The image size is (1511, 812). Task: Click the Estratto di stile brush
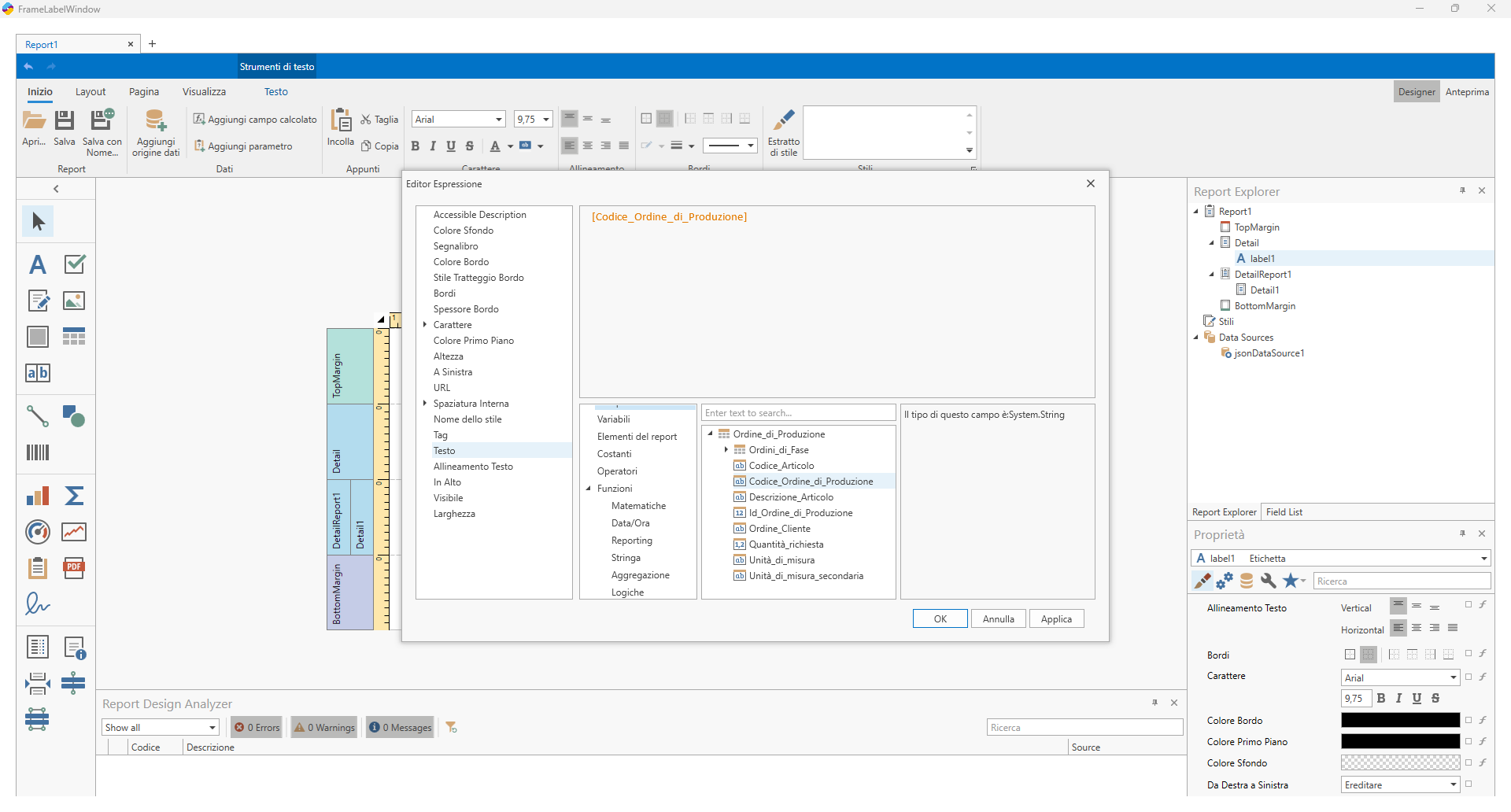pyautogui.click(x=784, y=120)
